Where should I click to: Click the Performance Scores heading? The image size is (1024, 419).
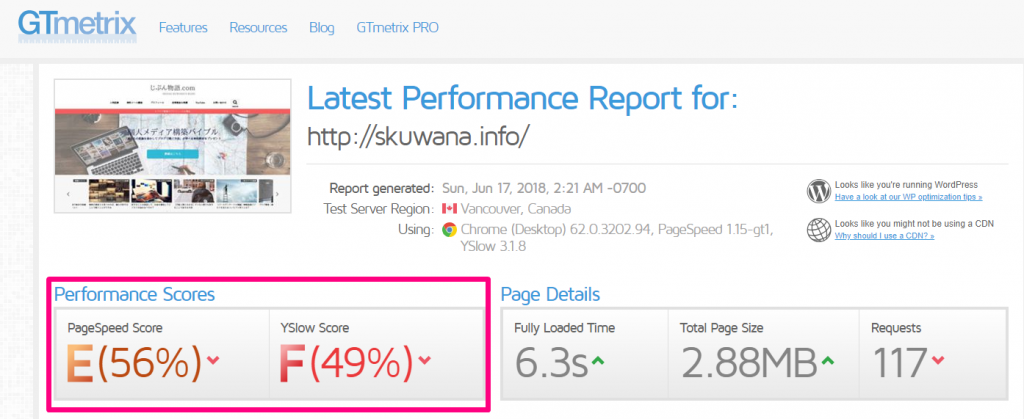point(135,294)
